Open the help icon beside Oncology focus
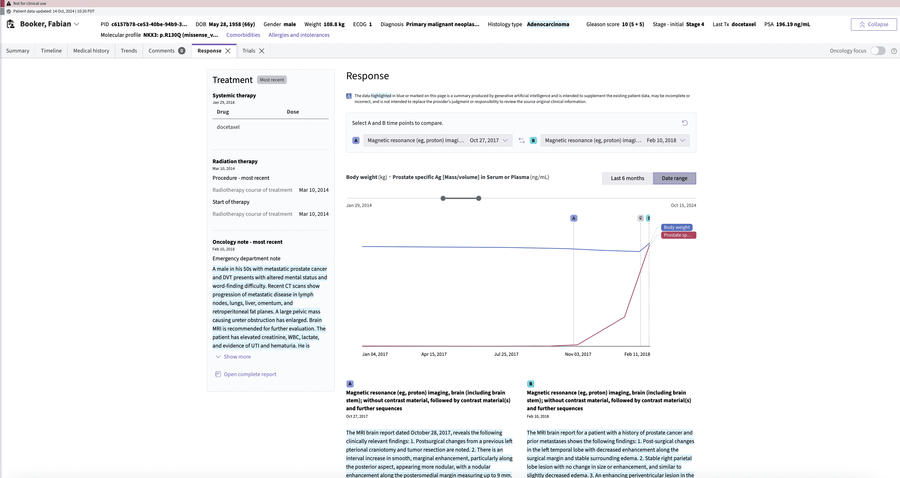Screen dimensions: 900x478 point(894,50)
